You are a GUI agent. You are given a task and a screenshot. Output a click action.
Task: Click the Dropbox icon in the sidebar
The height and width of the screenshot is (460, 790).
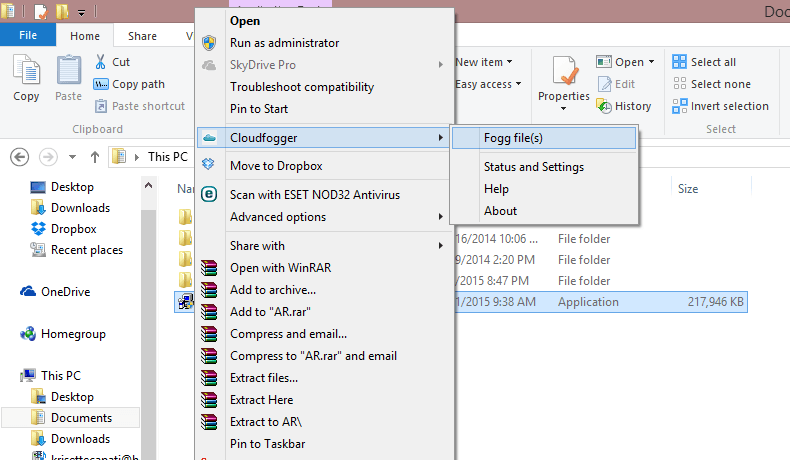pyautogui.click(x=38, y=229)
